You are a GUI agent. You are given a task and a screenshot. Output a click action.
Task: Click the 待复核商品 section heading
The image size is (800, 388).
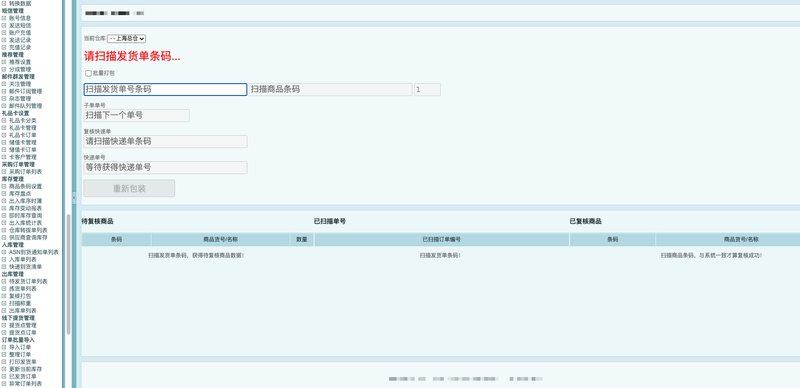pyautogui.click(x=97, y=222)
